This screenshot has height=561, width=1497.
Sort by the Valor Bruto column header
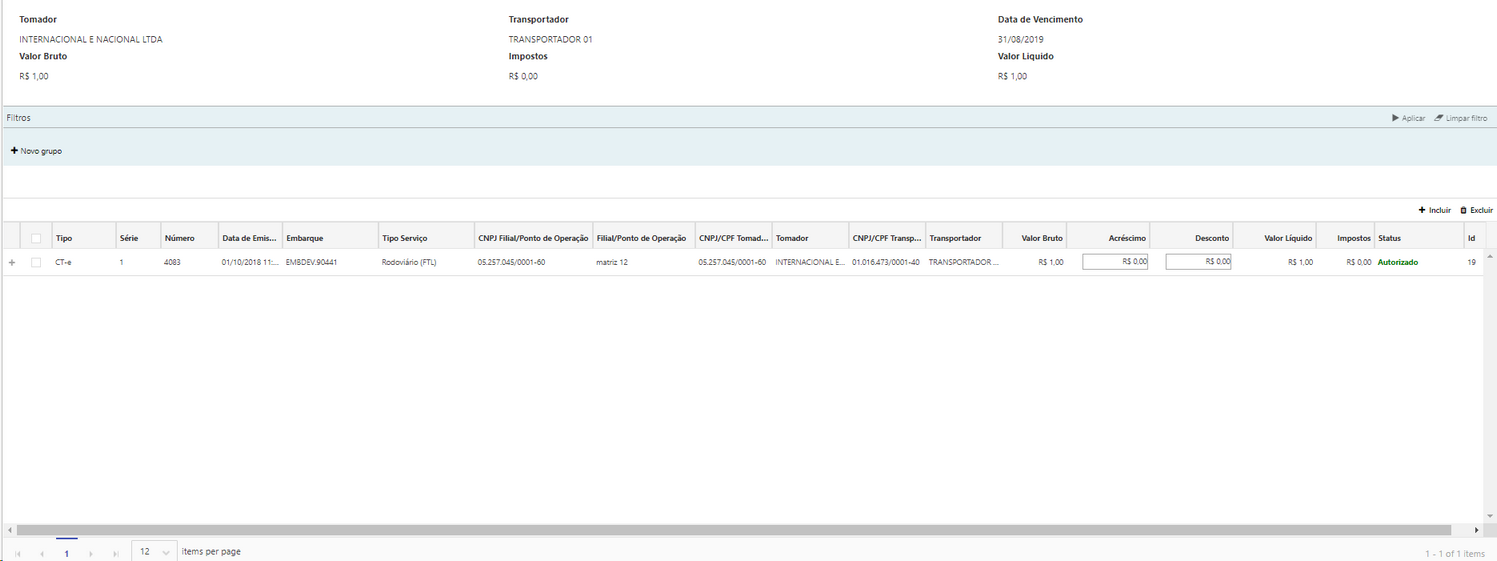point(1041,238)
